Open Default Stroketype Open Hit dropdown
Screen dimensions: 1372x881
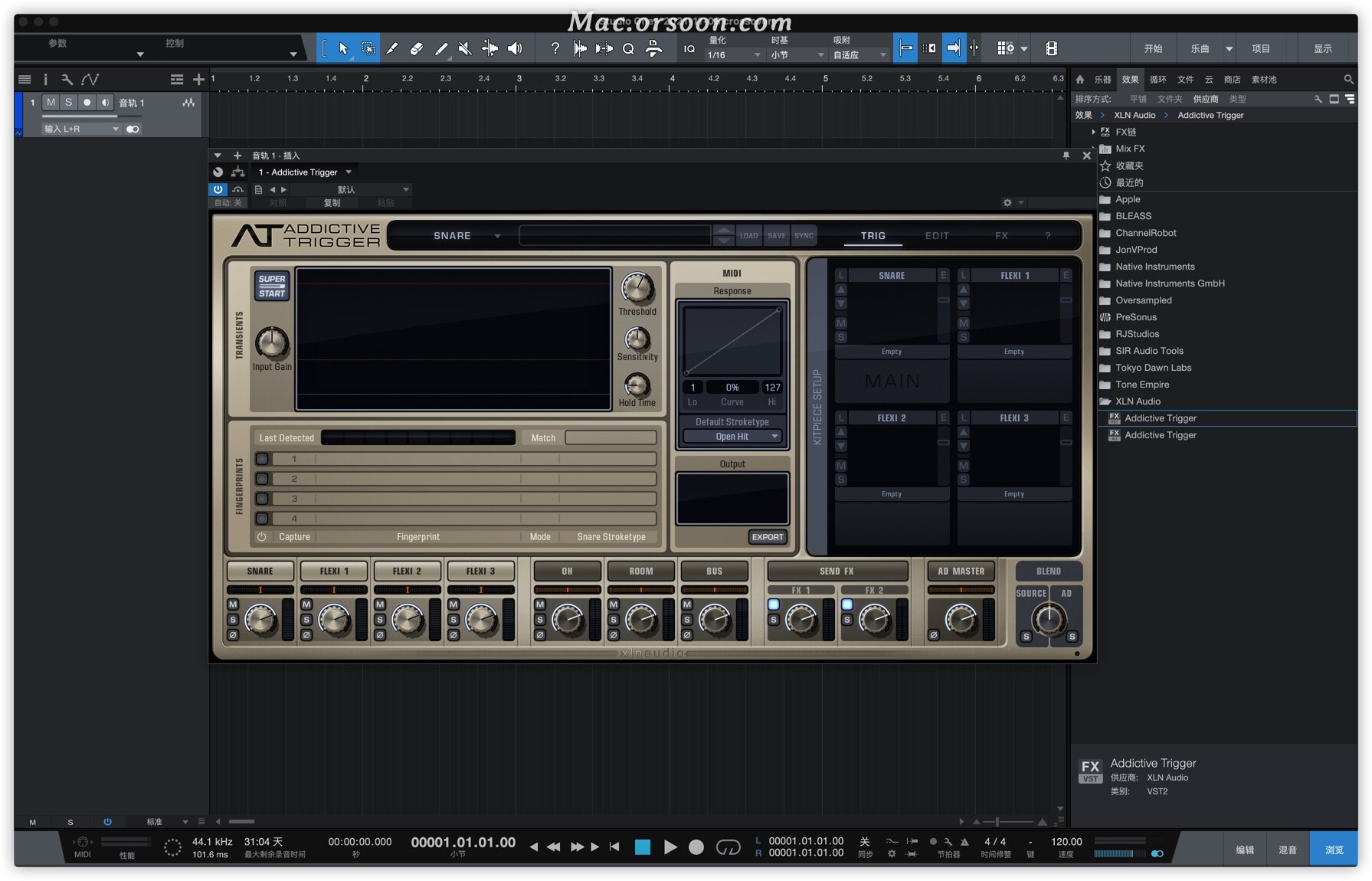tap(732, 437)
